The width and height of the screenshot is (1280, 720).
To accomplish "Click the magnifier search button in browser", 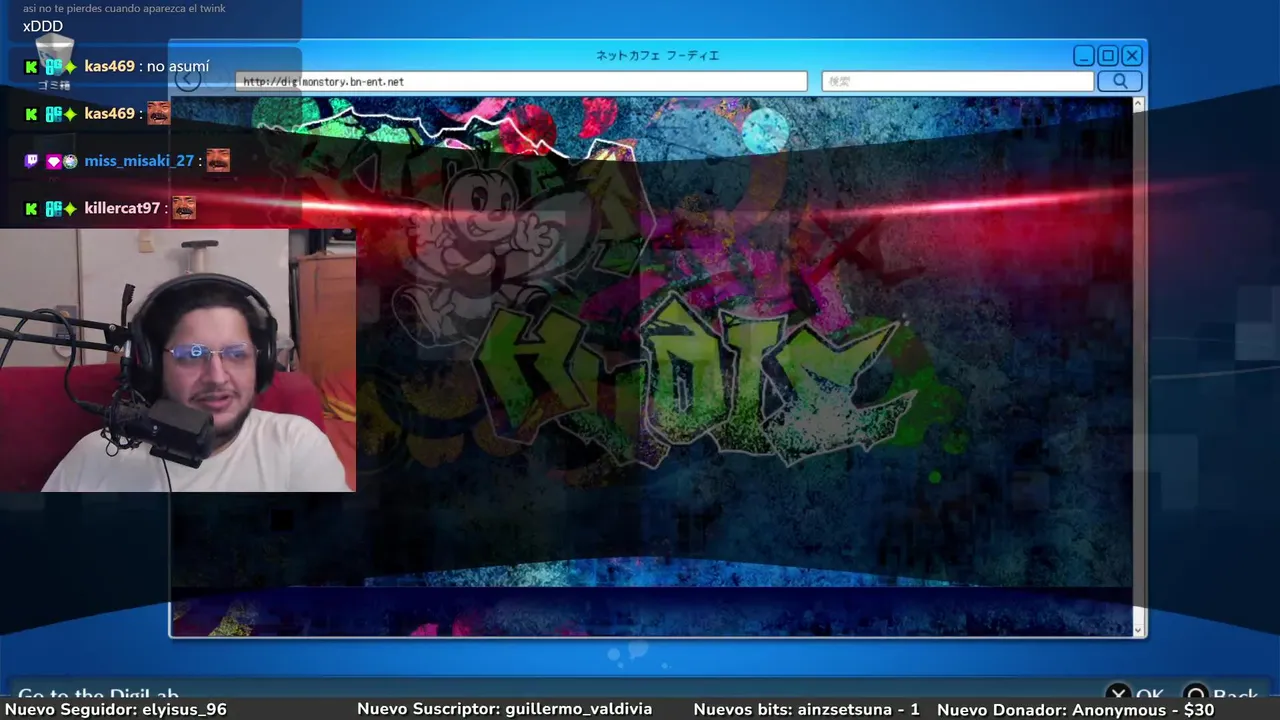I will click(1119, 81).
